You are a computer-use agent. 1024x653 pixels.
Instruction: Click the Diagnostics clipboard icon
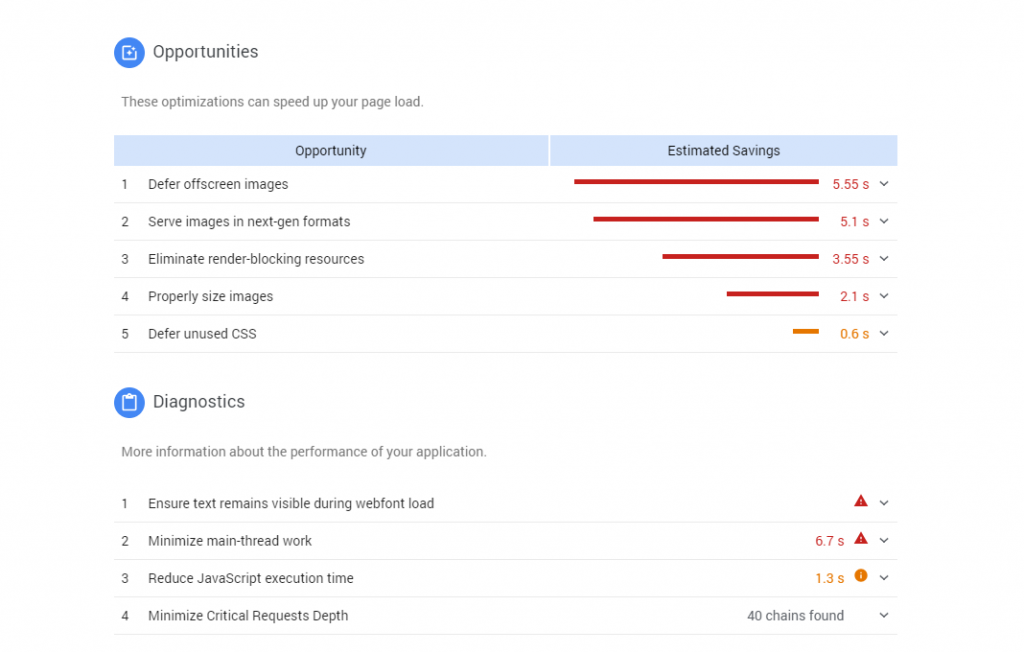coord(129,401)
